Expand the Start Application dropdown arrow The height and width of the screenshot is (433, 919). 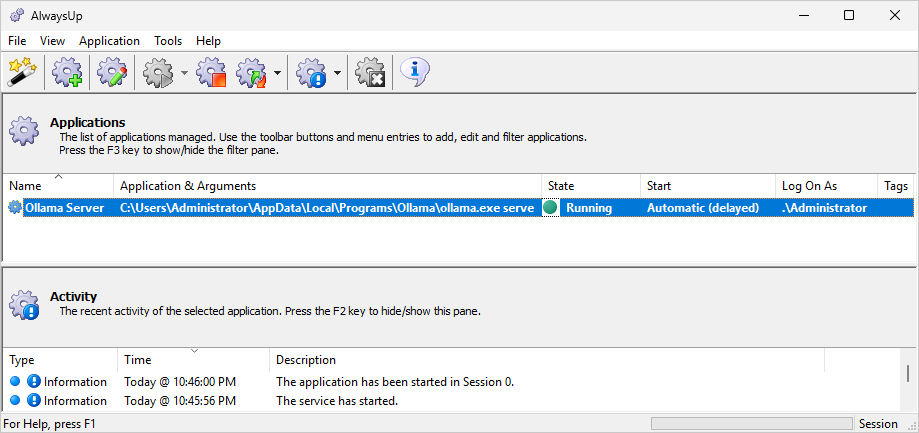(184, 73)
